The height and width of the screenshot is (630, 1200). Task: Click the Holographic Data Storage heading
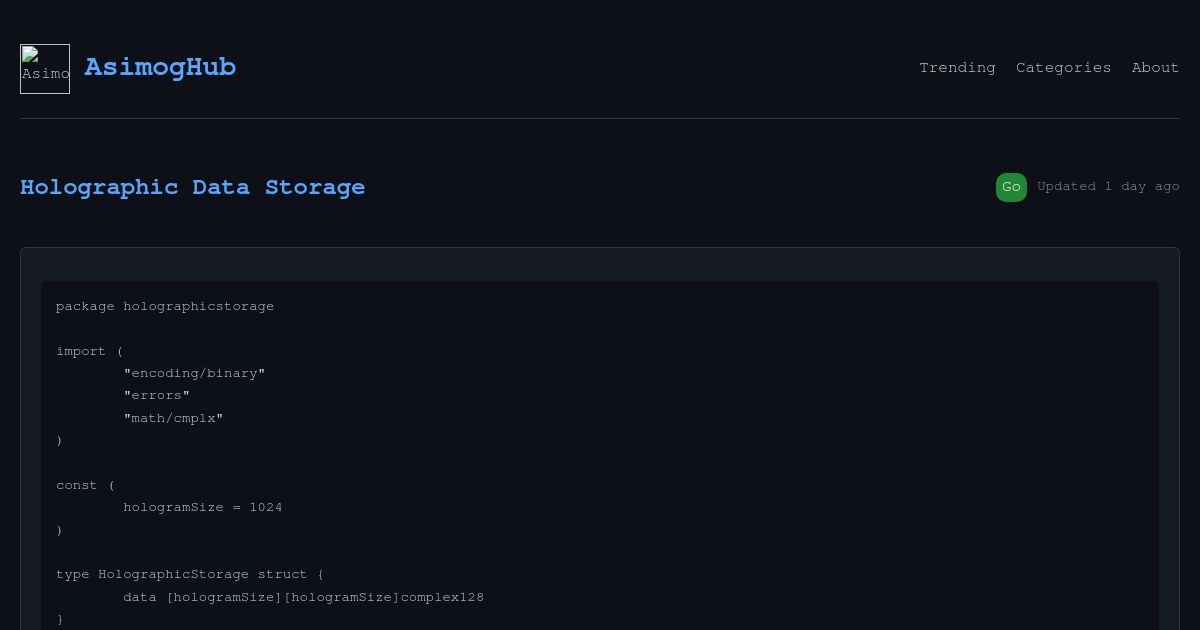pyautogui.click(x=192, y=188)
